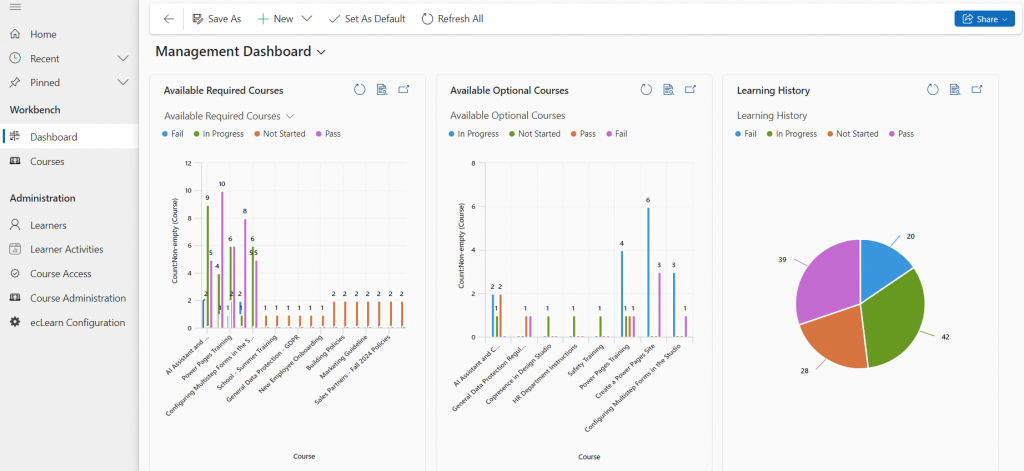Image resolution: width=1024 pixels, height=471 pixels.
Task: Refresh the Learning History chart
Action: (933, 89)
